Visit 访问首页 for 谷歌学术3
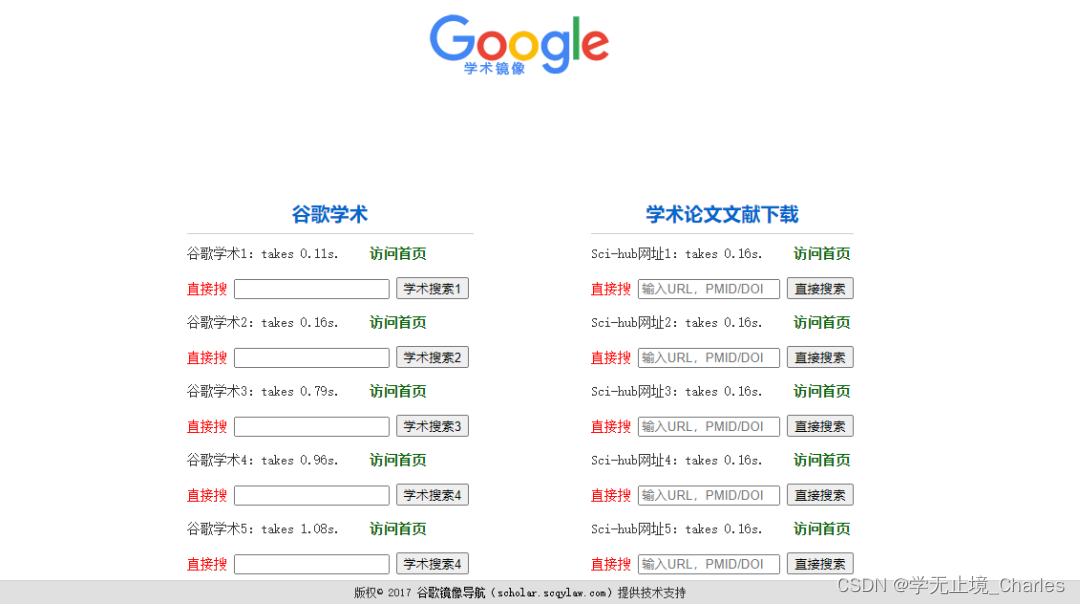This screenshot has width=1080, height=604. [x=397, y=391]
